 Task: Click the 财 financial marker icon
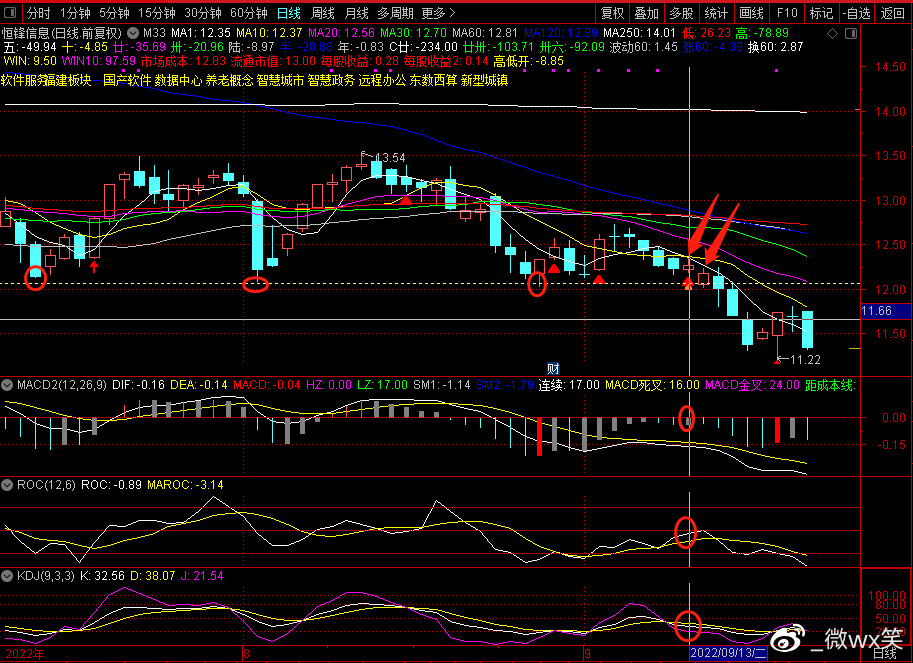coord(552,367)
